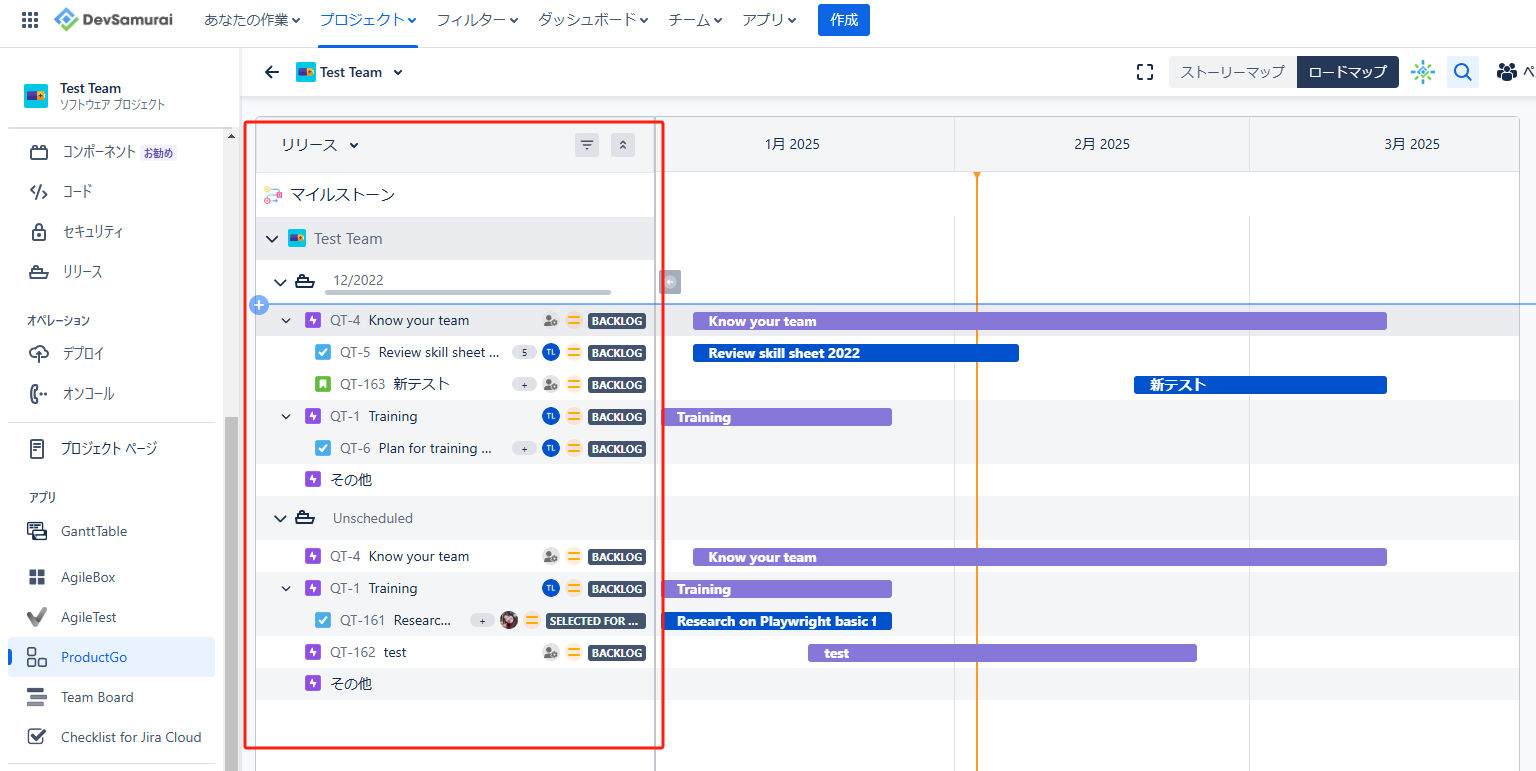The width and height of the screenshot is (1536, 771).
Task: Click the search magnifier icon
Action: point(1462,72)
